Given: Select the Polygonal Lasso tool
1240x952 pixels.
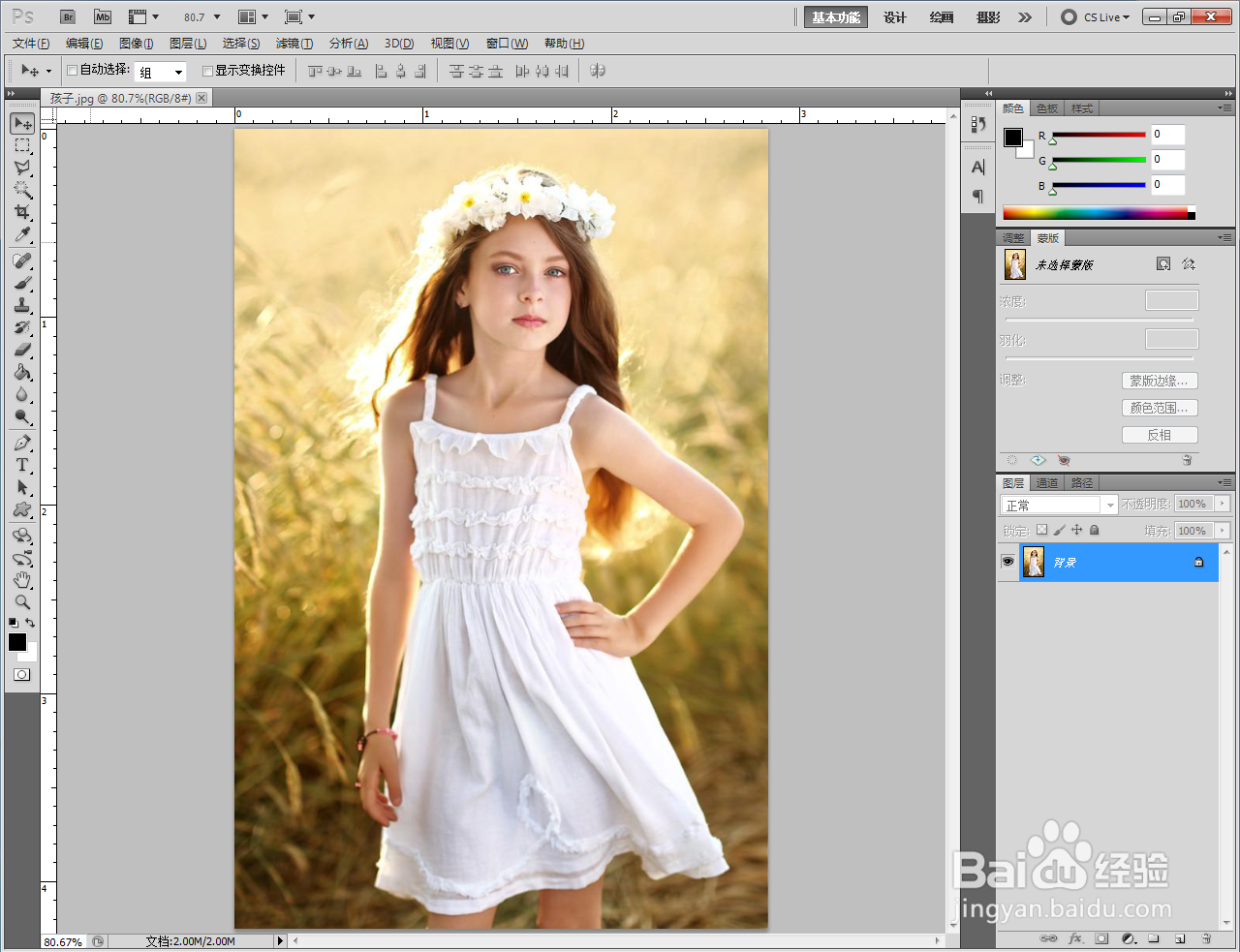Looking at the screenshot, I should coord(22,168).
